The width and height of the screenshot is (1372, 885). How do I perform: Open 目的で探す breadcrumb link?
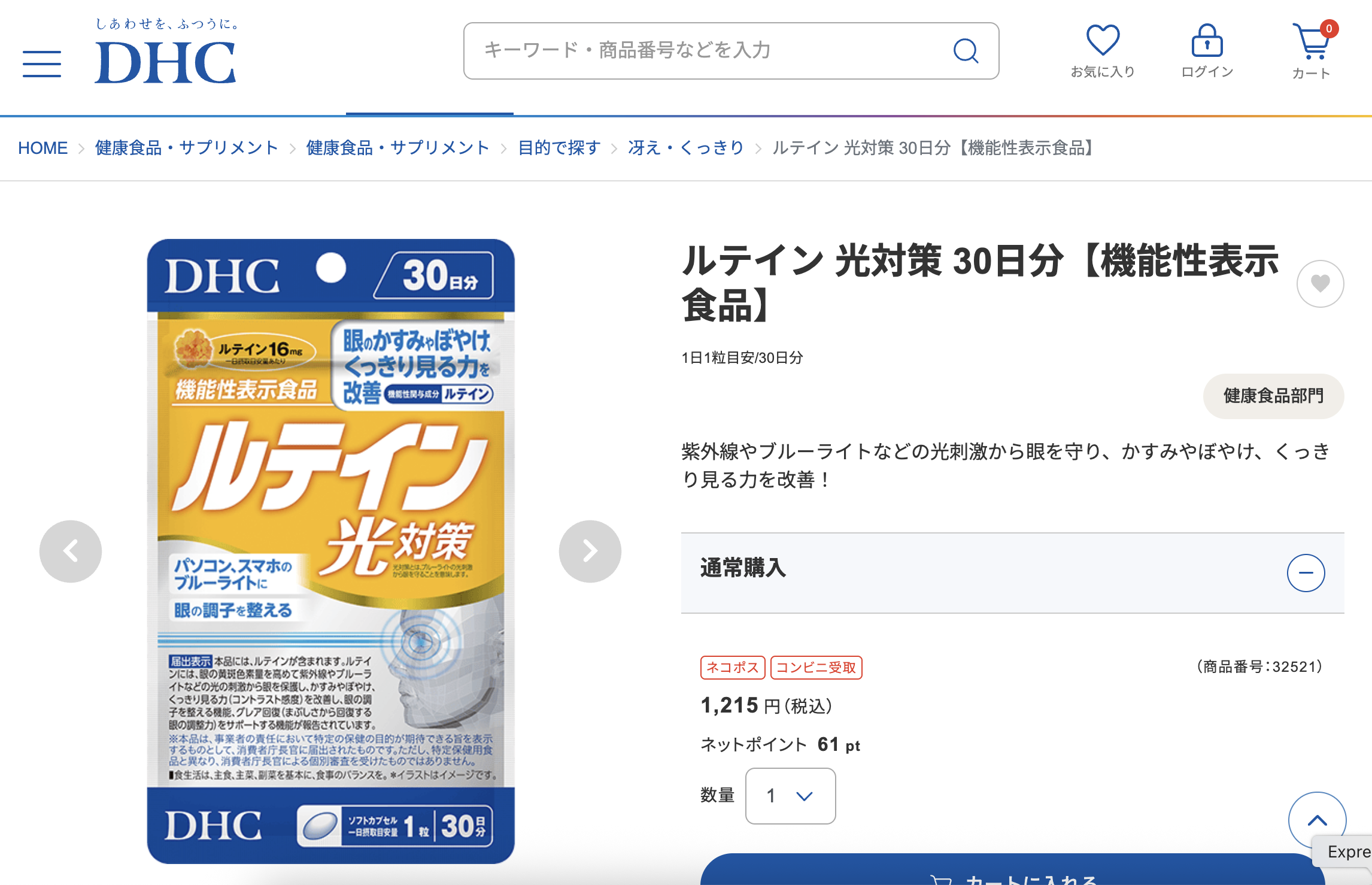point(559,148)
